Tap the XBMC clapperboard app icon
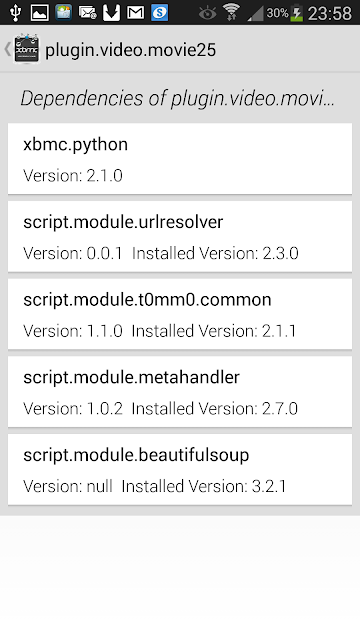This screenshot has height=640, width=360. [27, 49]
